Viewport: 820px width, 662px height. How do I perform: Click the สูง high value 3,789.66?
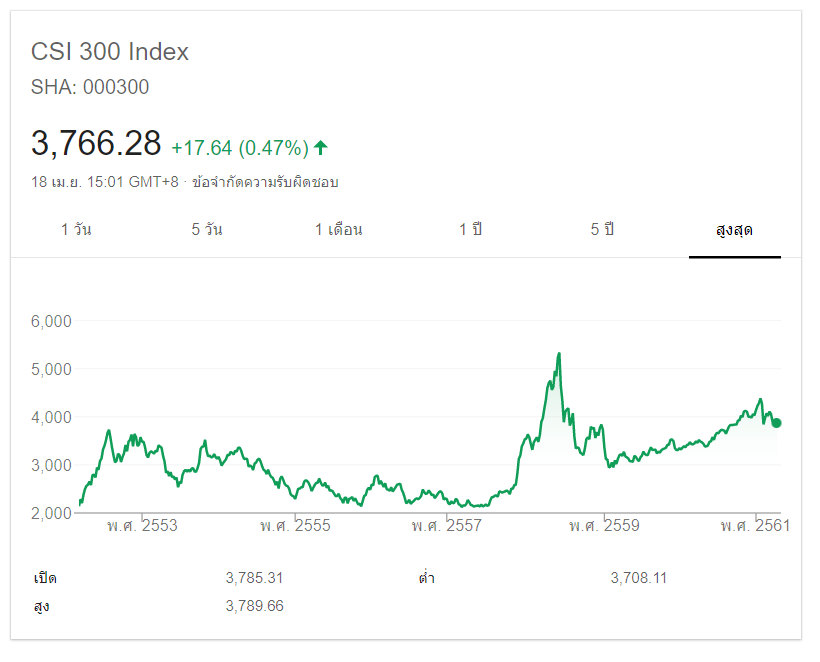point(255,605)
